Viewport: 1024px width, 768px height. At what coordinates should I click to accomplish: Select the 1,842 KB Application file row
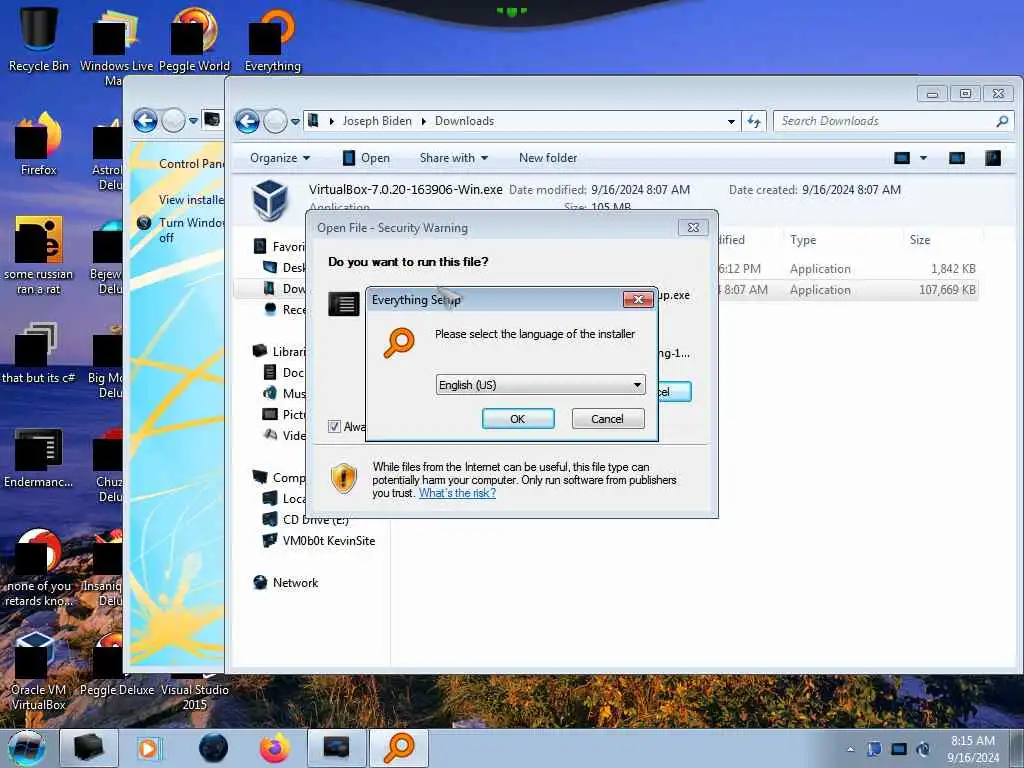(847, 268)
